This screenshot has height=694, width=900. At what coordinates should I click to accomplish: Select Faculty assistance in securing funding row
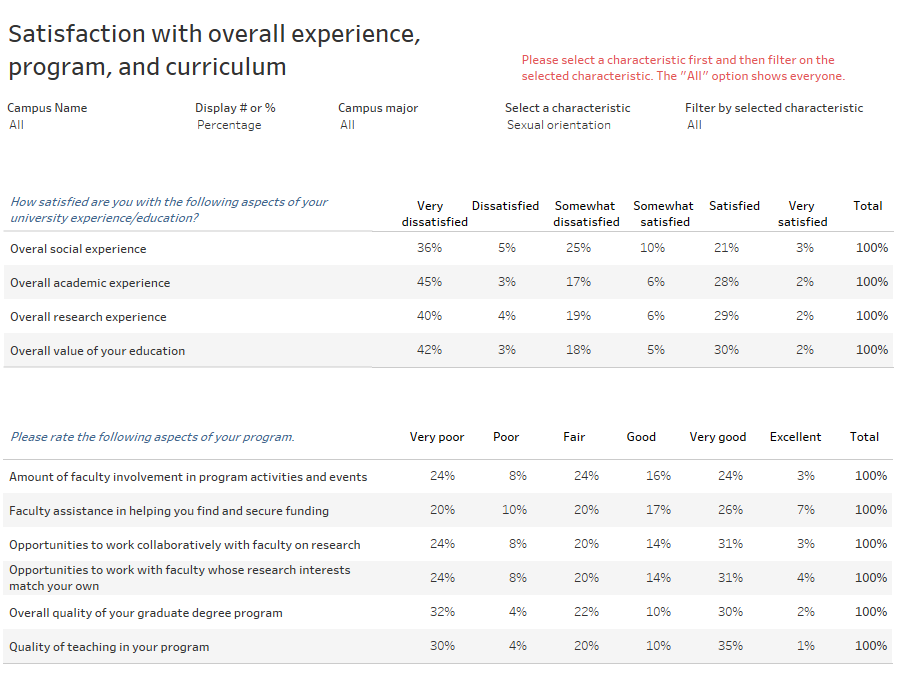(168, 511)
